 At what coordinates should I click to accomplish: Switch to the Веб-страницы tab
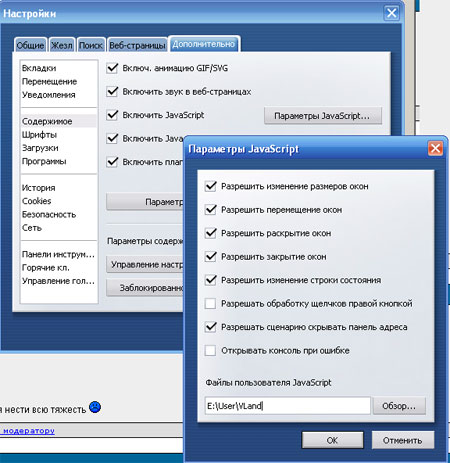[x=137, y=45]
